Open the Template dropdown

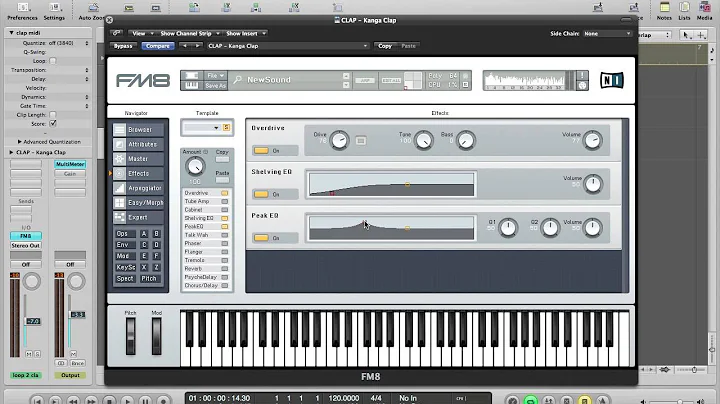pos(201,128)
